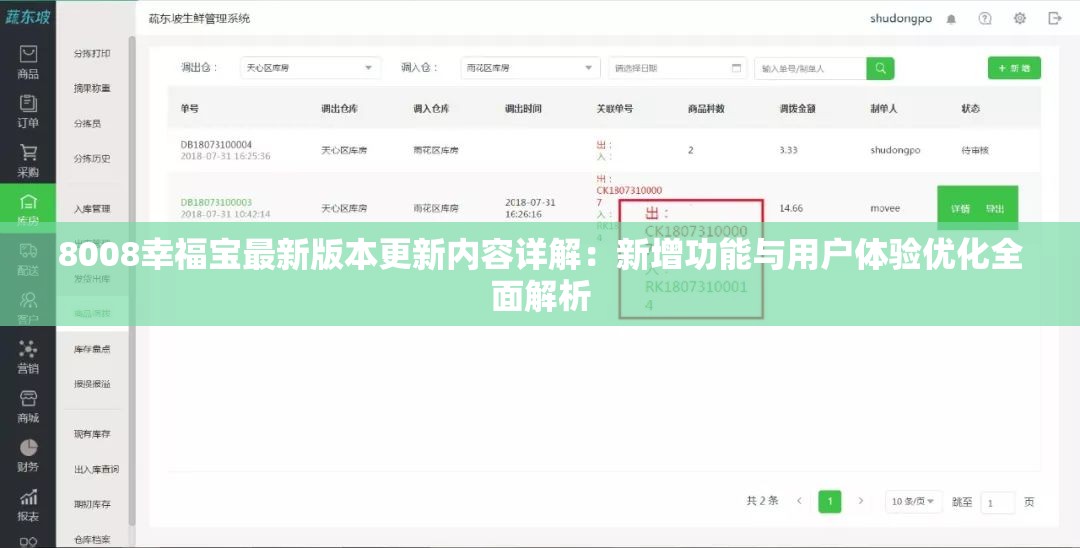Click the submenu vertical scrollbar

[132, 282]
